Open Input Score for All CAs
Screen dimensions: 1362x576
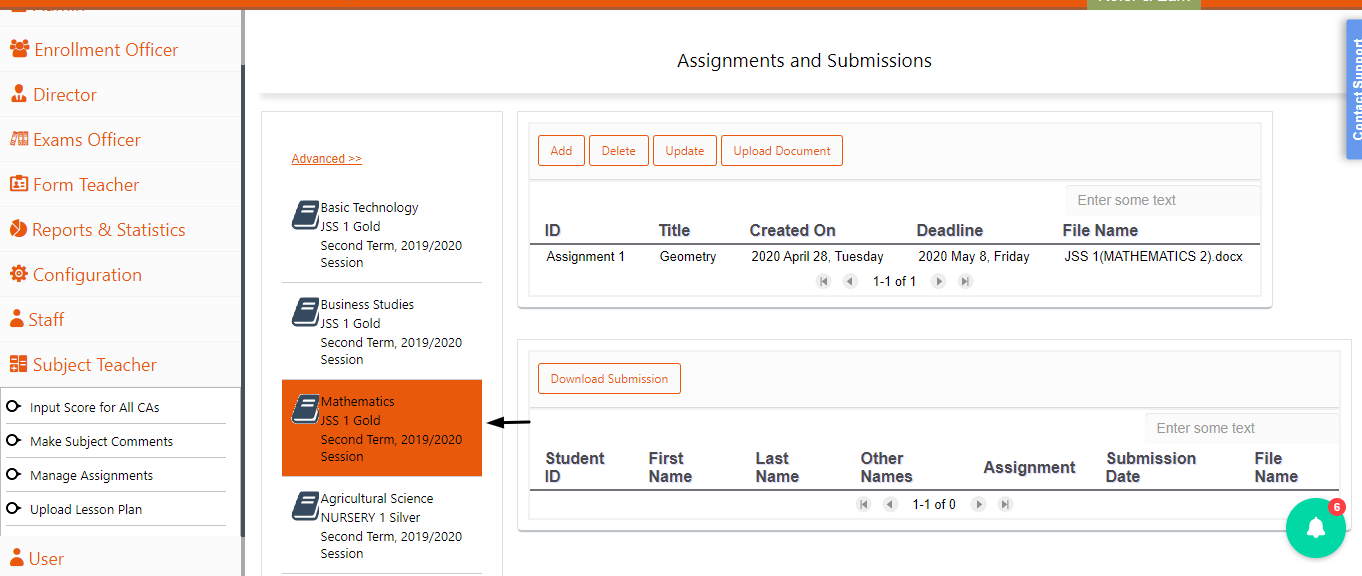(94, 407)
